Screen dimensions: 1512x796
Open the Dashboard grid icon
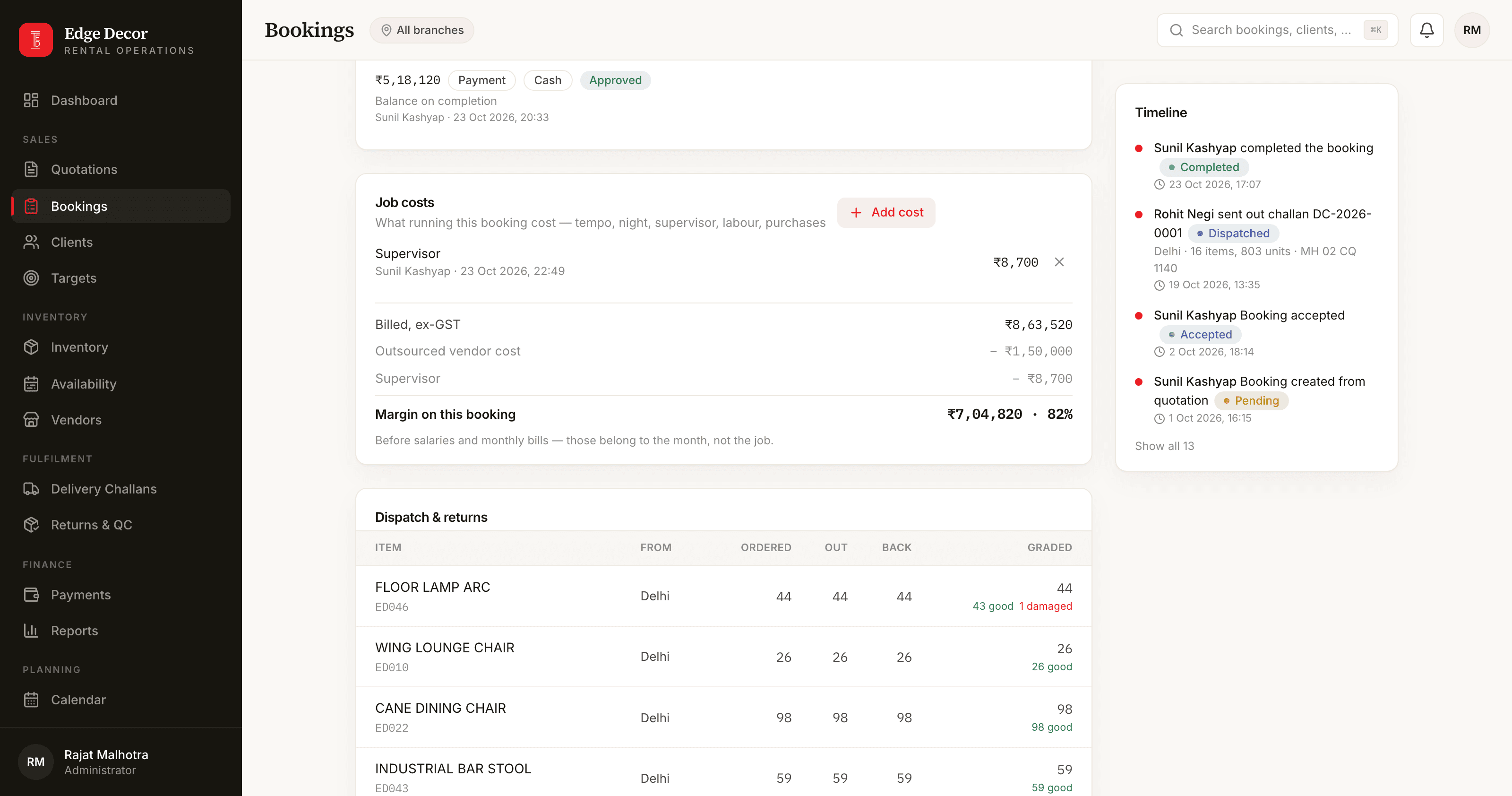31,100
